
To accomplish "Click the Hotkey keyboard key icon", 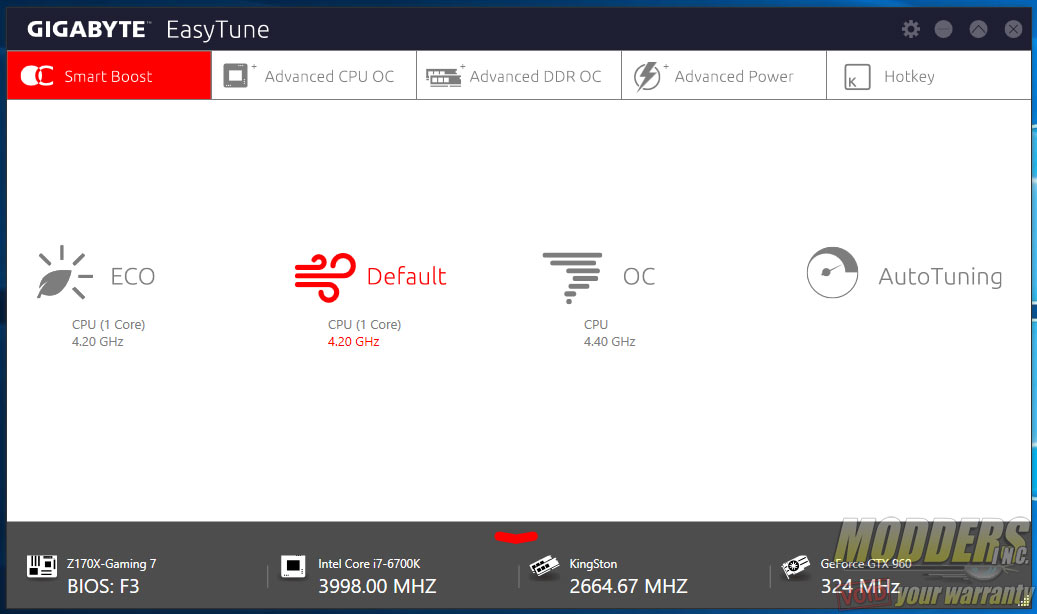I will (857, 77).
